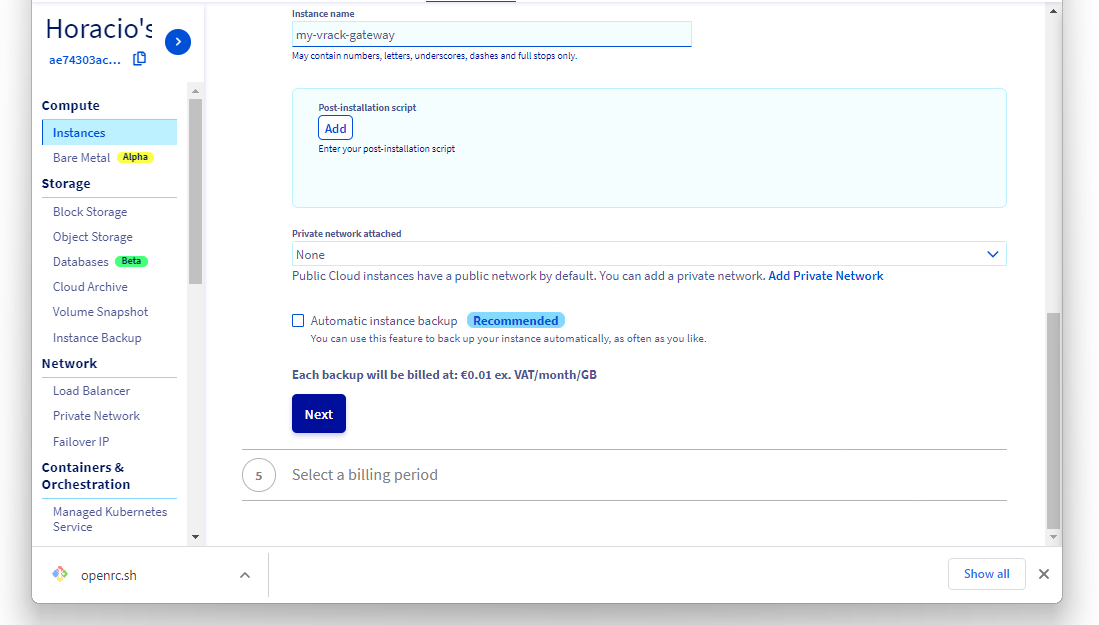Click the blue sidebar arrow circle button
Screen dimensions: 1099x625
pyautogui.click(x=178, y=41)
